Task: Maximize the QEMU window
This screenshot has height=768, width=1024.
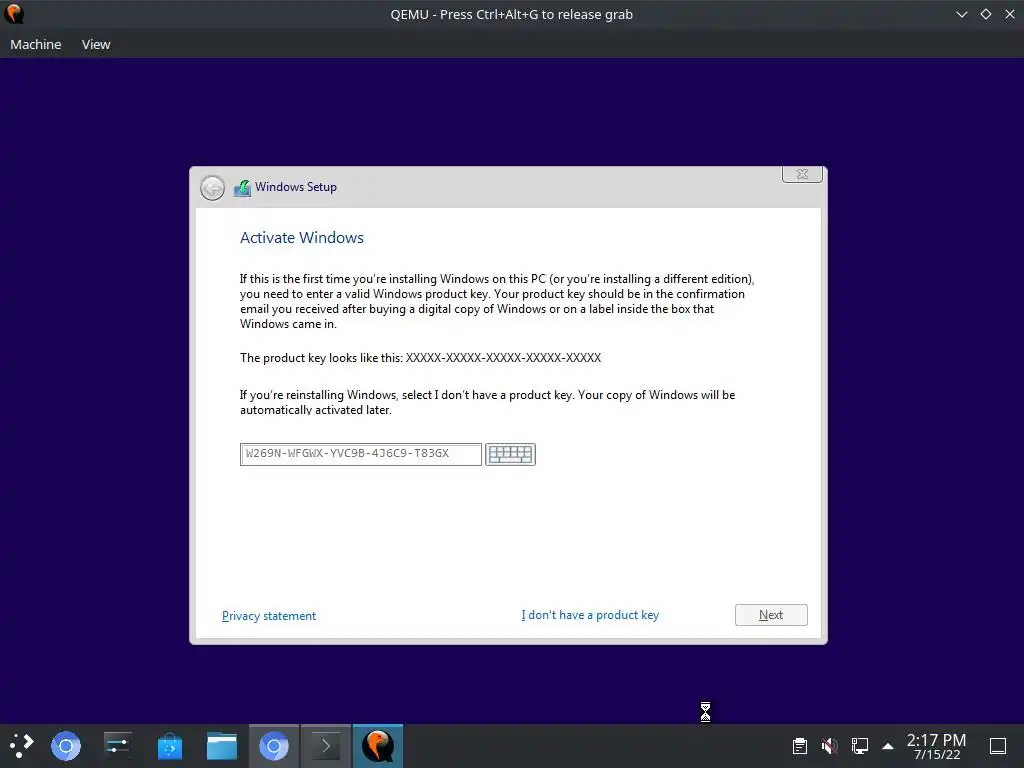Action: [986, 14]
